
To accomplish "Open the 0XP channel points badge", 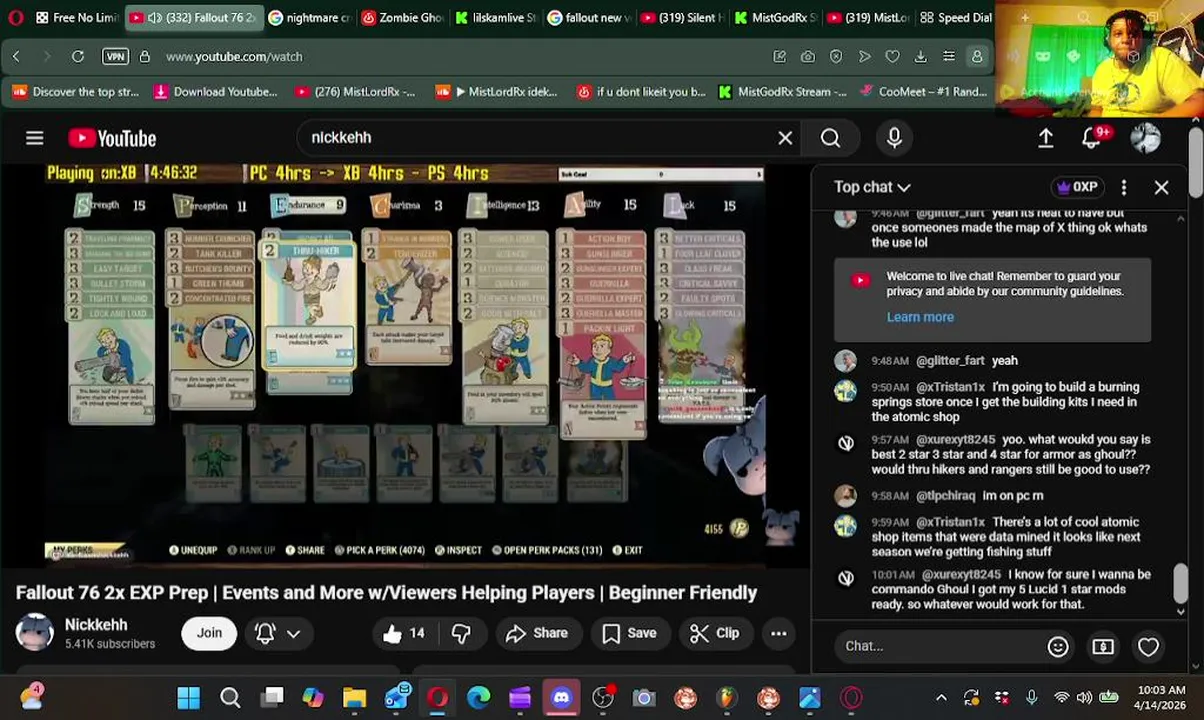I will (1076, 187).
